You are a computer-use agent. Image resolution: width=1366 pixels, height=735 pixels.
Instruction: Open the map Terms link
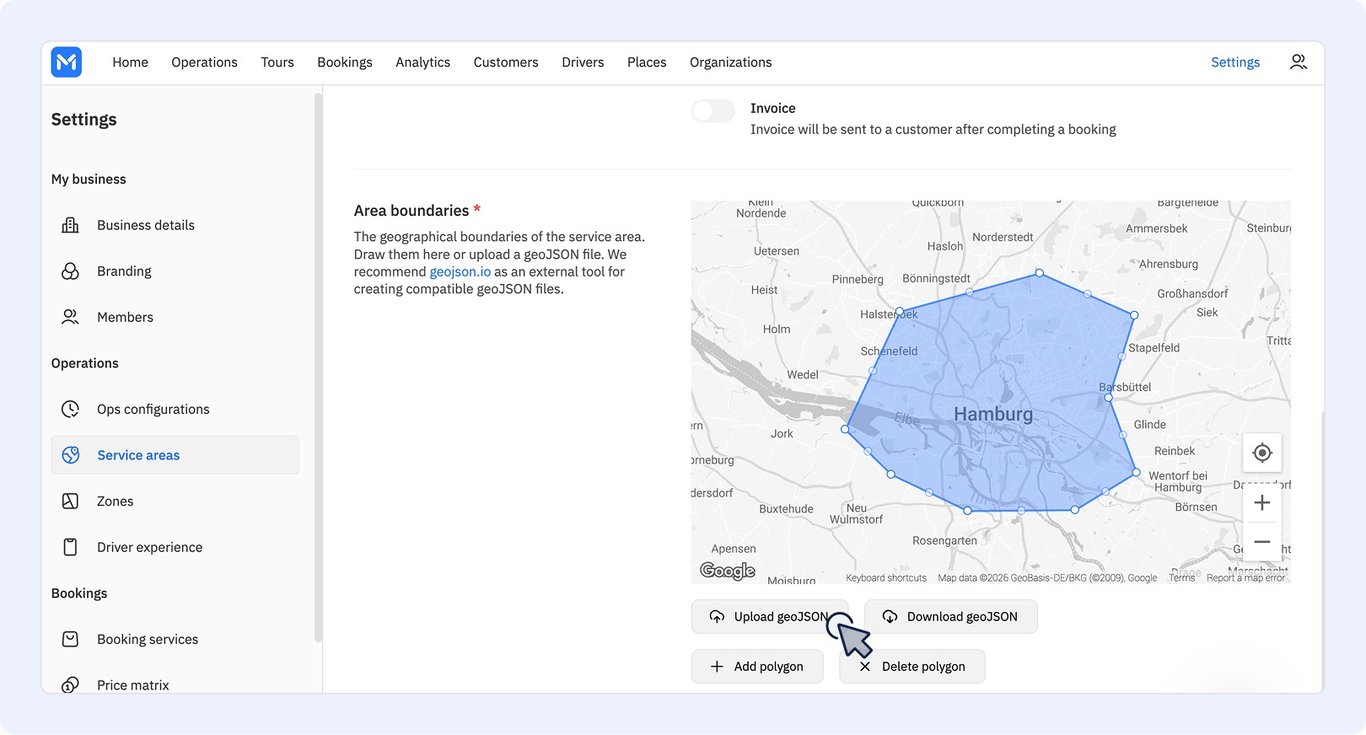coord(1182,578)
